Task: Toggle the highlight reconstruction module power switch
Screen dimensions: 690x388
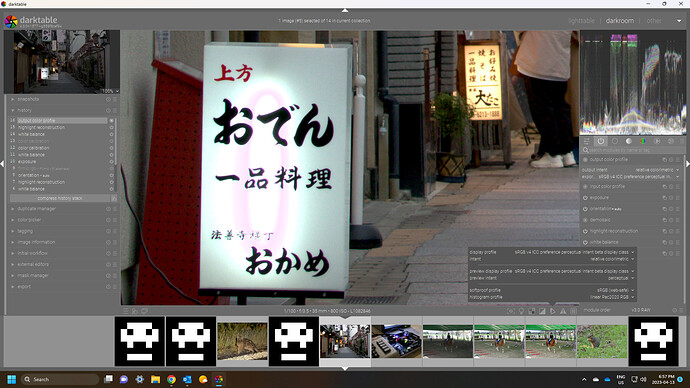Action: coord(585,231)
